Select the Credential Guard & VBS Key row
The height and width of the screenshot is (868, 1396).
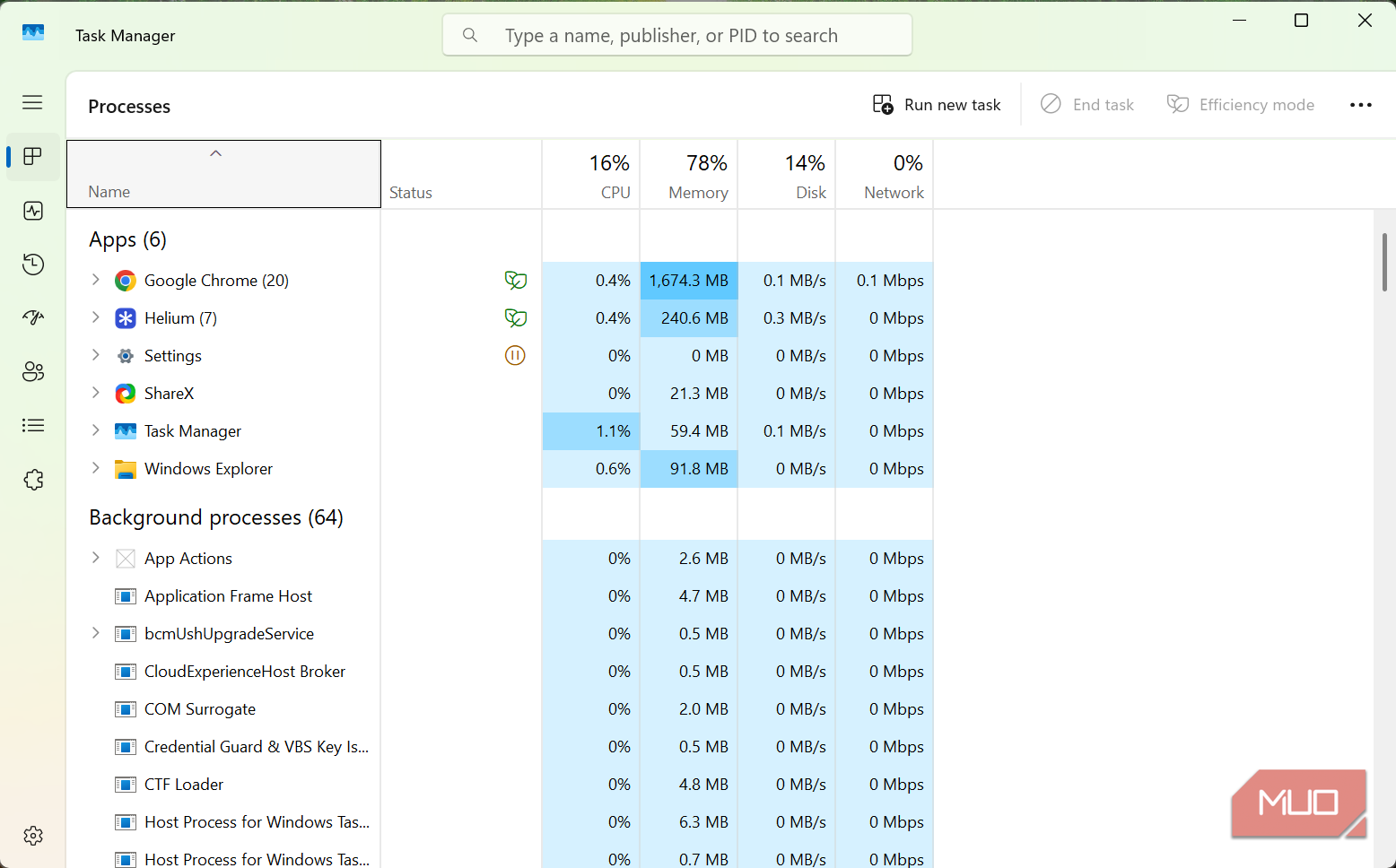(501, 747)
